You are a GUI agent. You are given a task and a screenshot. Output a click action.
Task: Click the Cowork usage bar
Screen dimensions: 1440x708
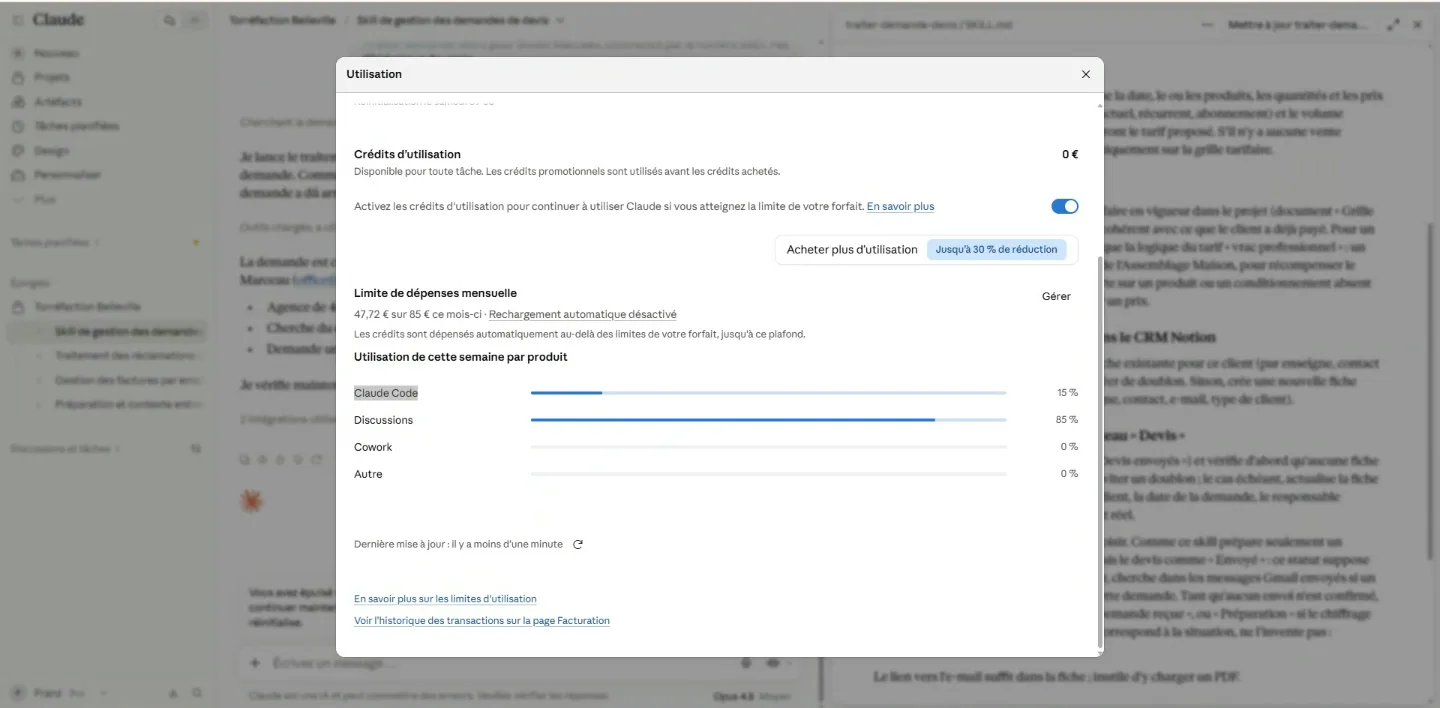pos(768,447)
